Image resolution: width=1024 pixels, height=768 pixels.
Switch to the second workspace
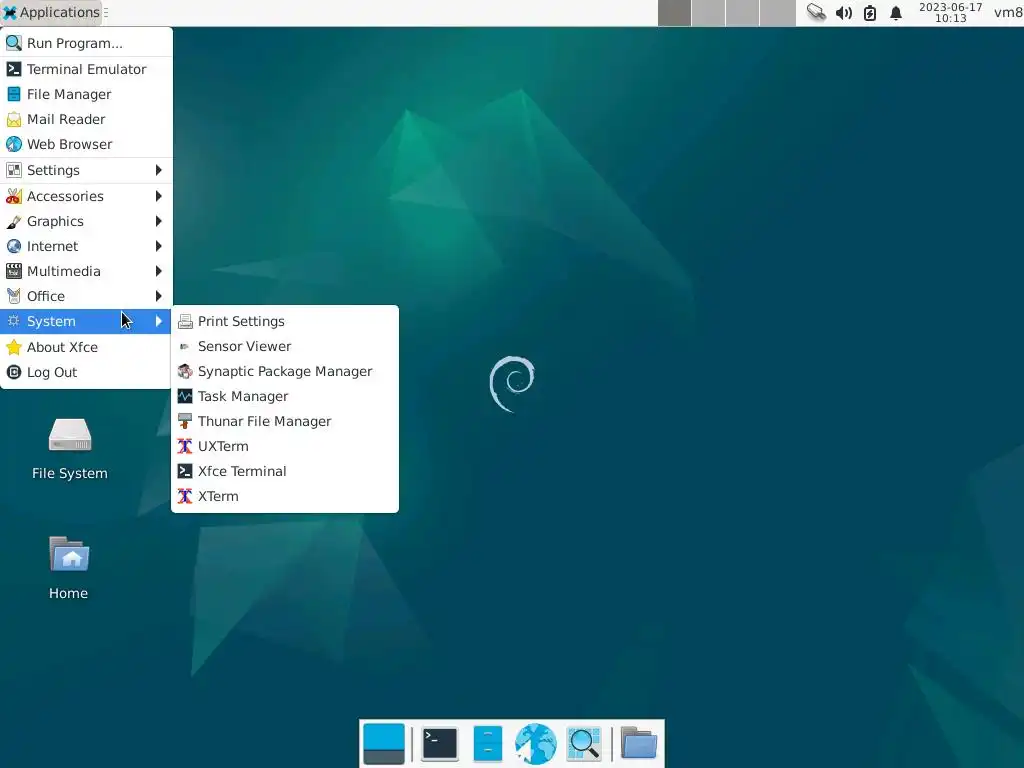(x=709, y=13)
